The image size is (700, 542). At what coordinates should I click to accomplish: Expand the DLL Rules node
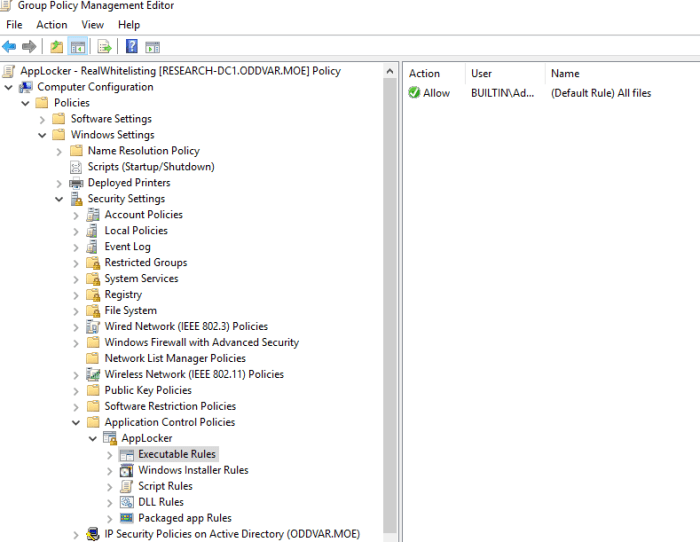[x=110, y=502]
